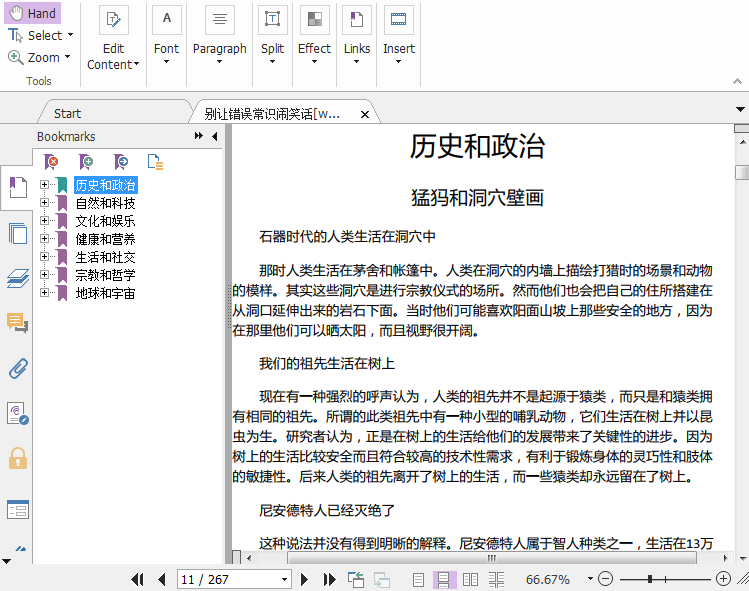The height and width of the screenshot is (591, 749).
Task: Expand the 自然和科技 bookmark
Action: [x=45, y=203]
